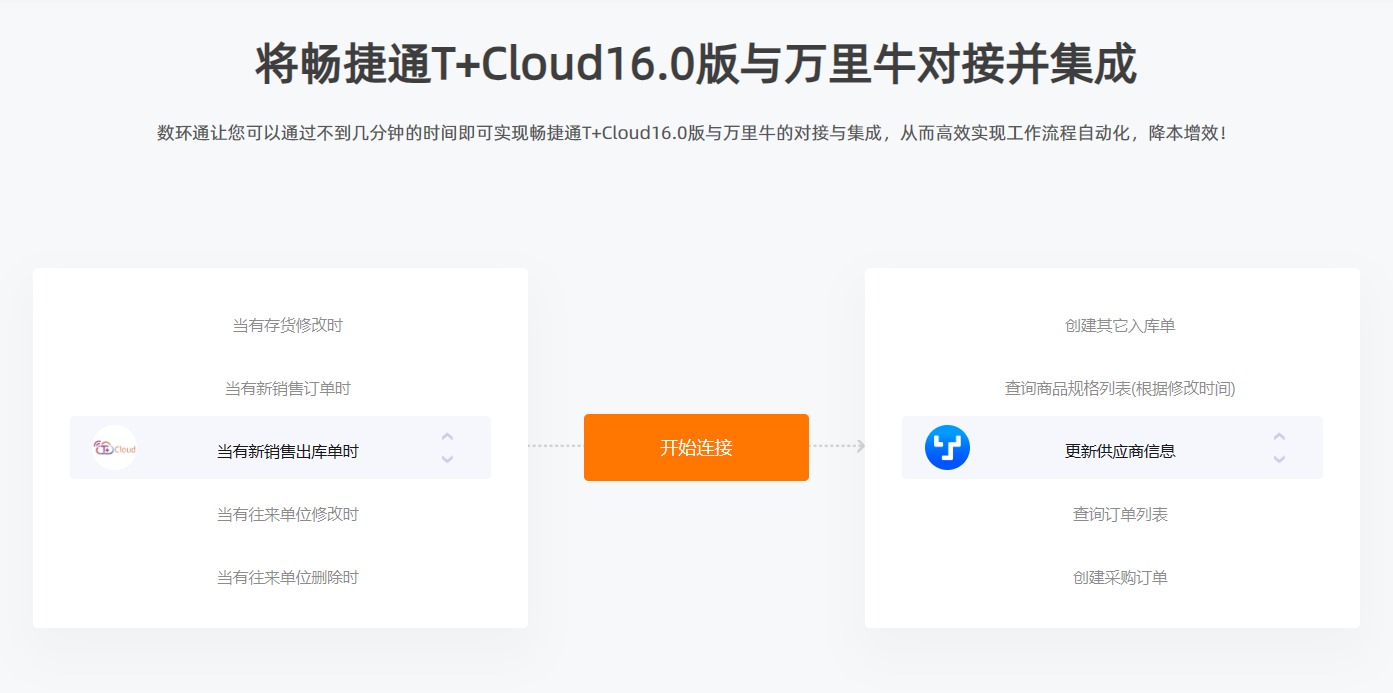This screenshot has width=1393, height=693.
Task: Select the 当有新销售出库单时 trigger
Action: (288, 451)
